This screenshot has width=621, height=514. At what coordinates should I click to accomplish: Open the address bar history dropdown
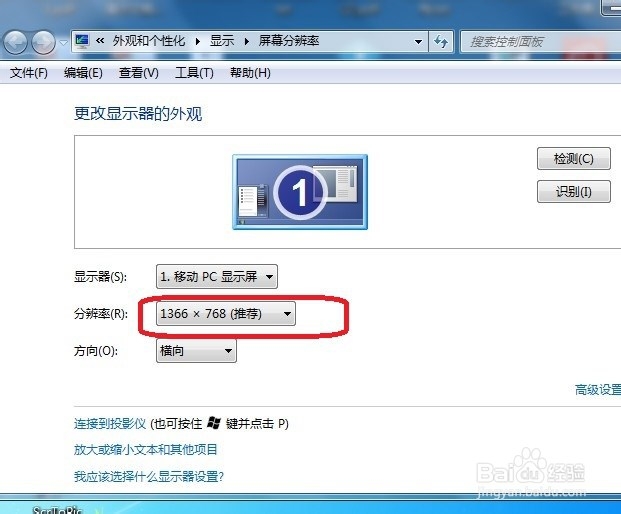[418, 42]
